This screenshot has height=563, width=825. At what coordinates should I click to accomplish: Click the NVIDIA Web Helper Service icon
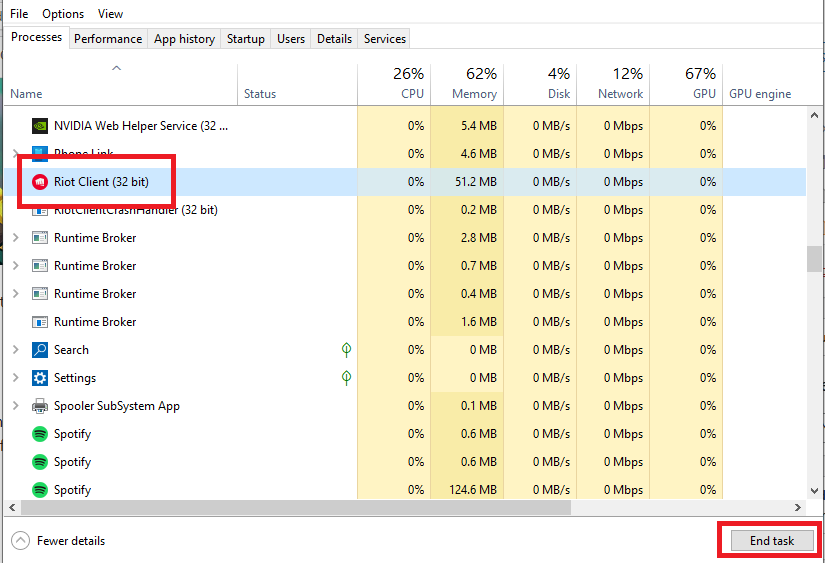(40, 126)
